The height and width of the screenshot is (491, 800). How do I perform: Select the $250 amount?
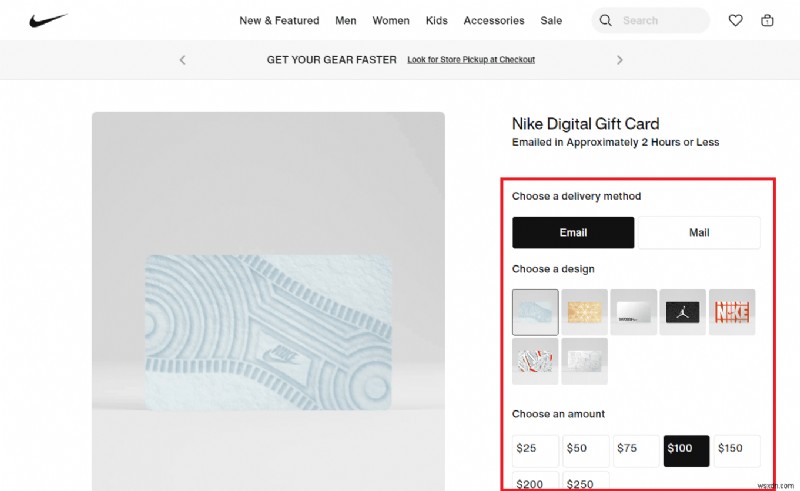586,481
